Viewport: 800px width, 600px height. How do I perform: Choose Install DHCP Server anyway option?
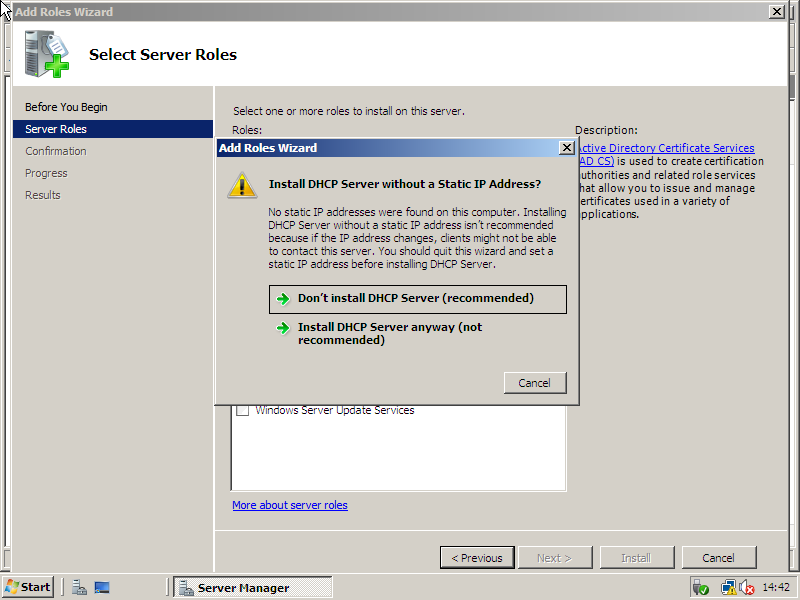(390, 334)
